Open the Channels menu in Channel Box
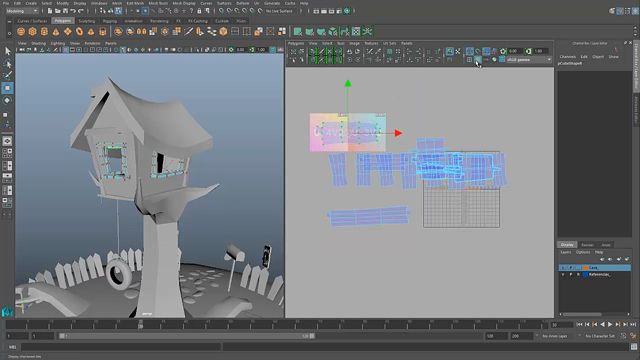This screenshot has height=360, width=640. (x=568, y=57)
